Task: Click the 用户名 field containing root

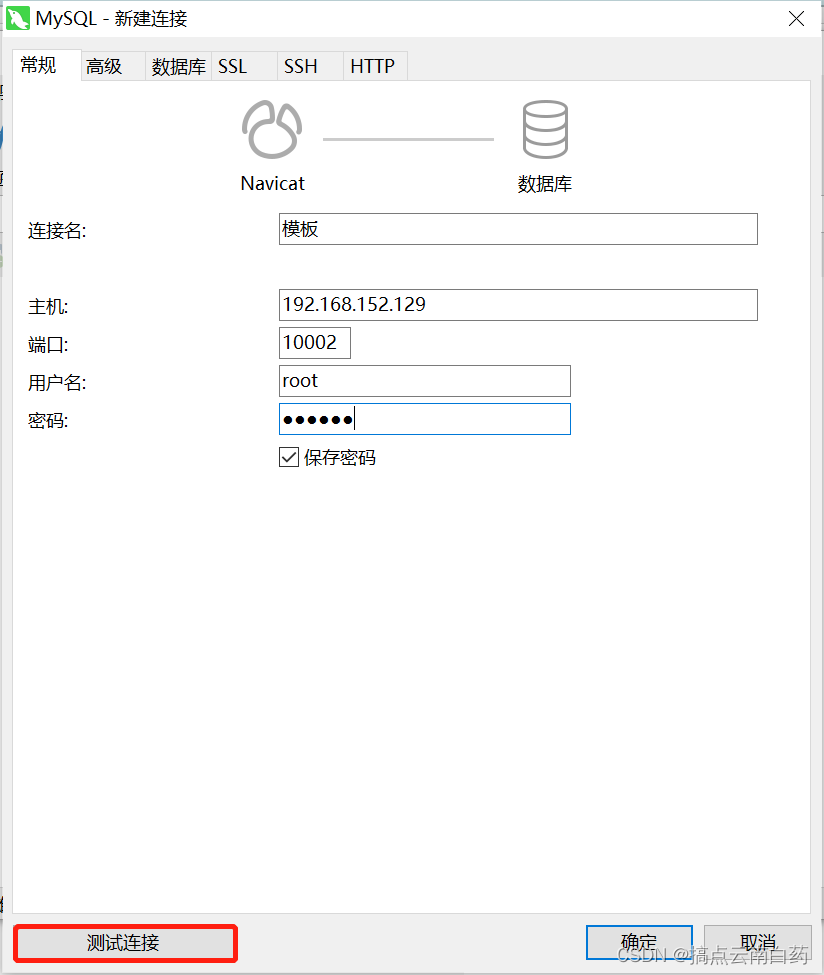Action: (425, 381)
